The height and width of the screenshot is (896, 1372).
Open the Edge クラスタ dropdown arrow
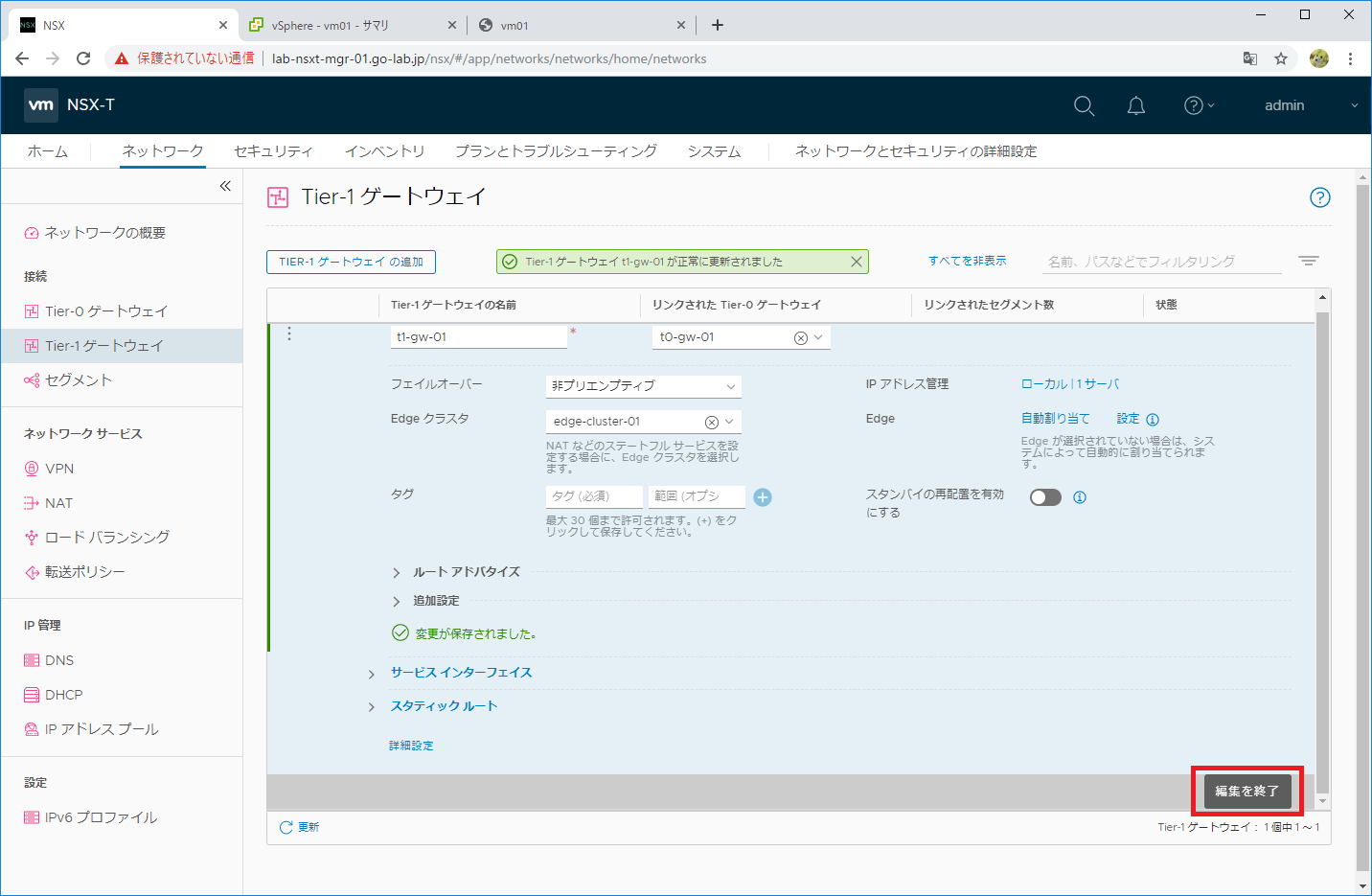(729, 423)
